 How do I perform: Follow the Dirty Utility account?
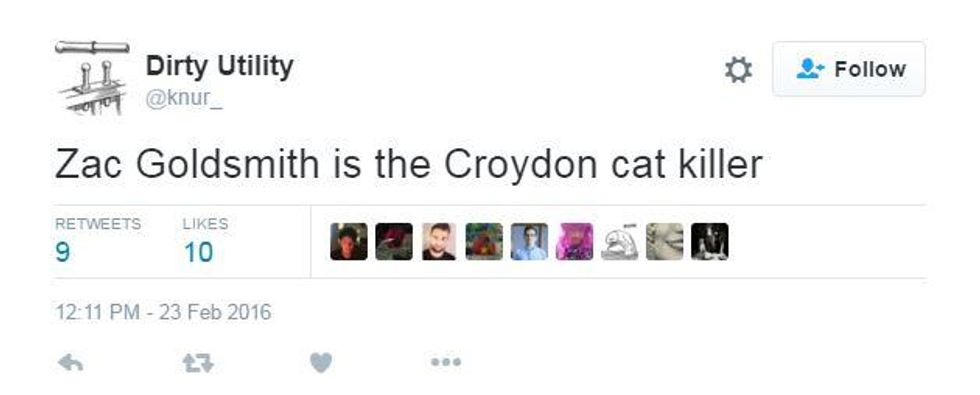pyautogui.click(x=849, y=69)
